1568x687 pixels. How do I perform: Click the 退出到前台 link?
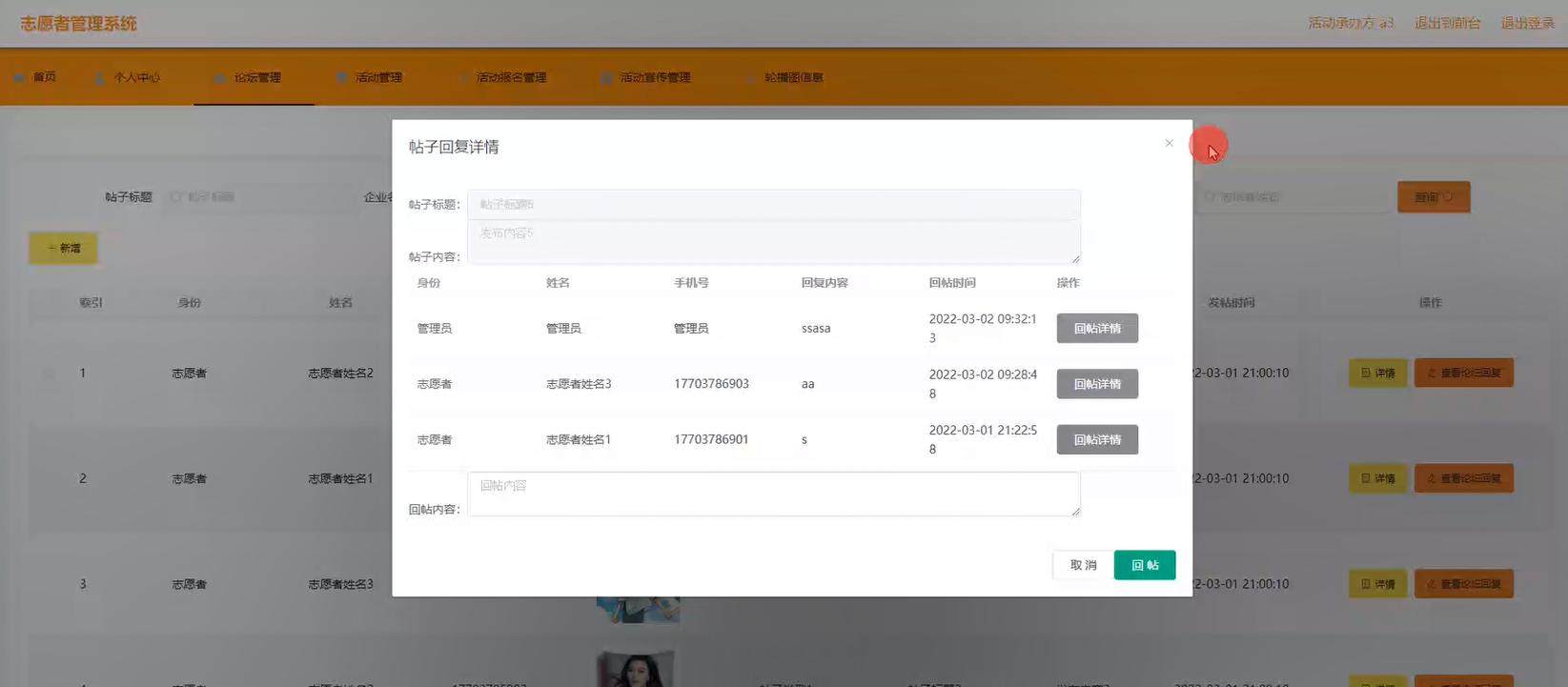[x=1447, y=23]
